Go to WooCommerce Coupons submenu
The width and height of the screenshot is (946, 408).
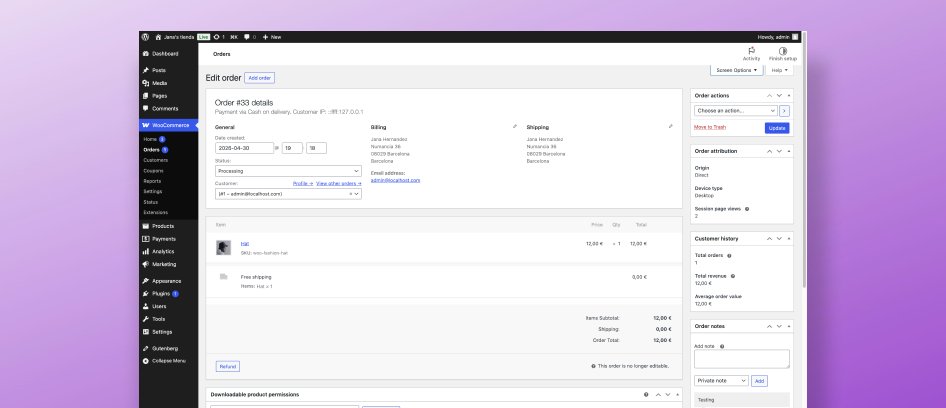[x=153, y=171]
